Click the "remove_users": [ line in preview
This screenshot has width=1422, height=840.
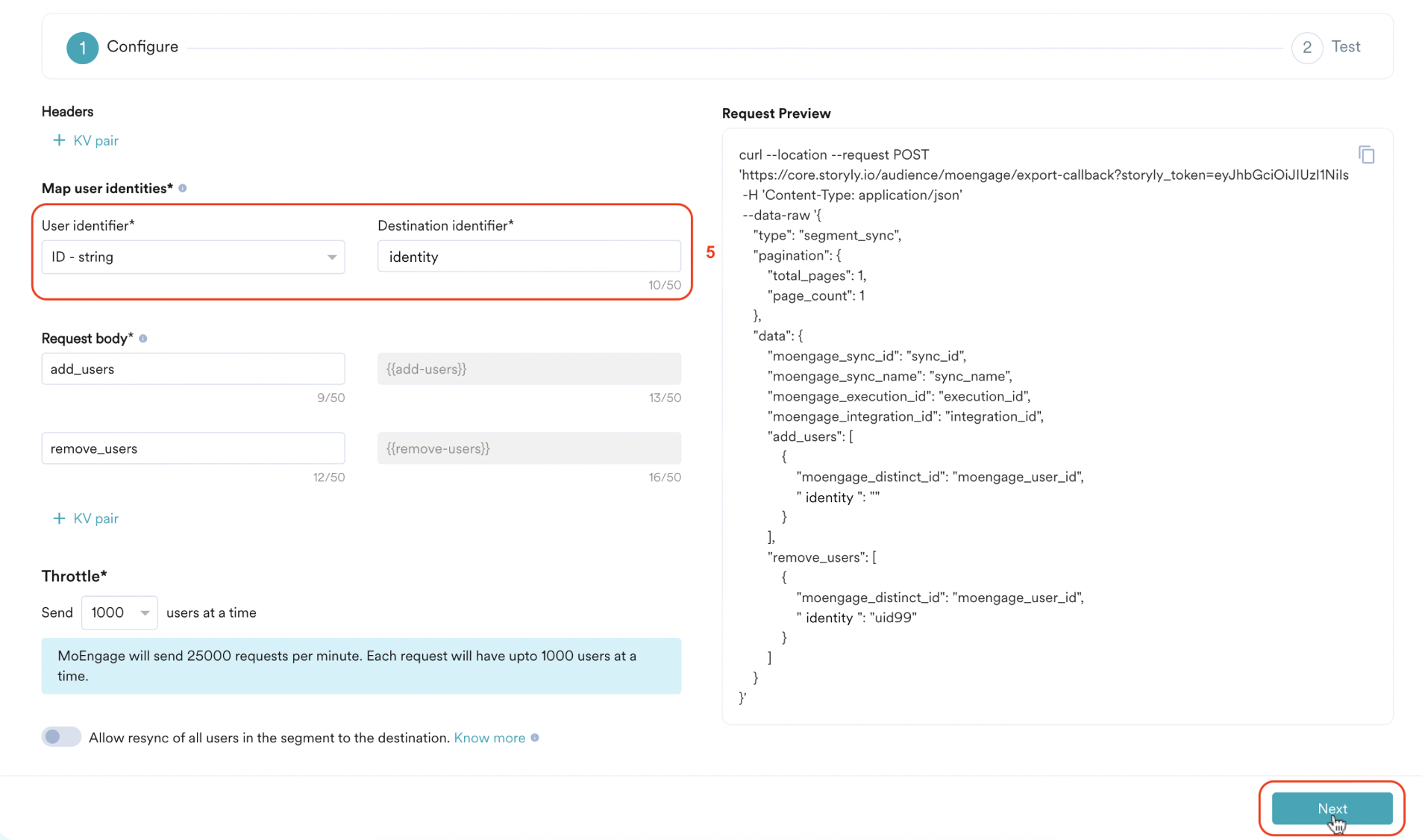pos(821,557)
